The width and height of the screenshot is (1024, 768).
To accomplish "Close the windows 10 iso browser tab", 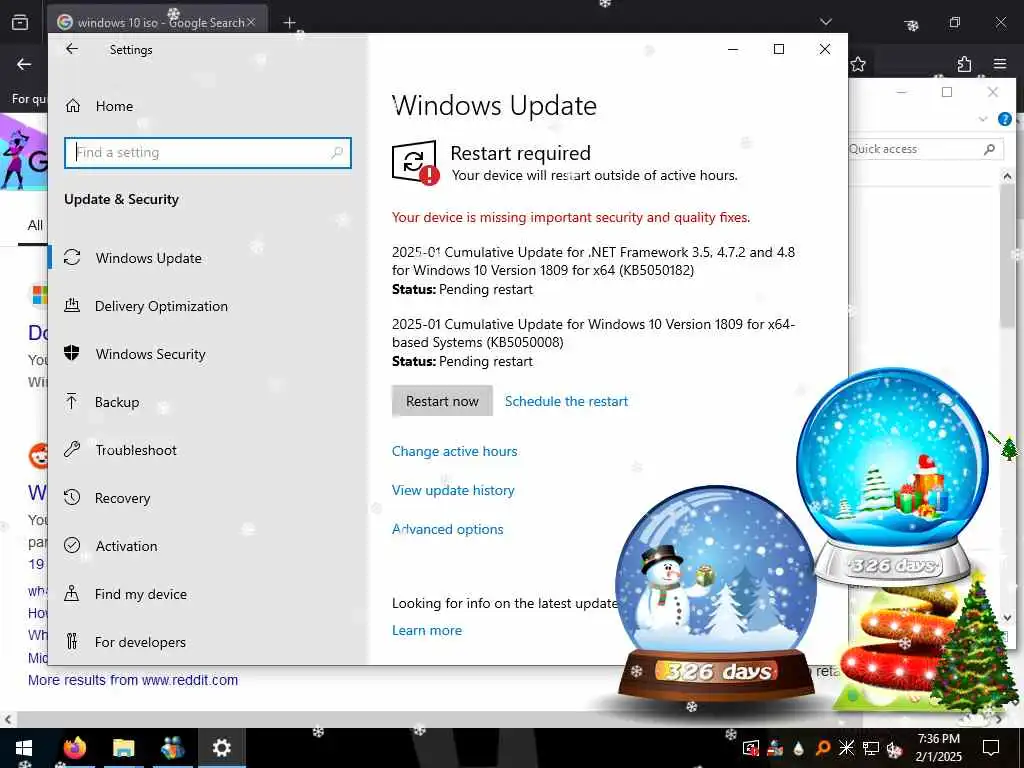I will click(251, 22).
